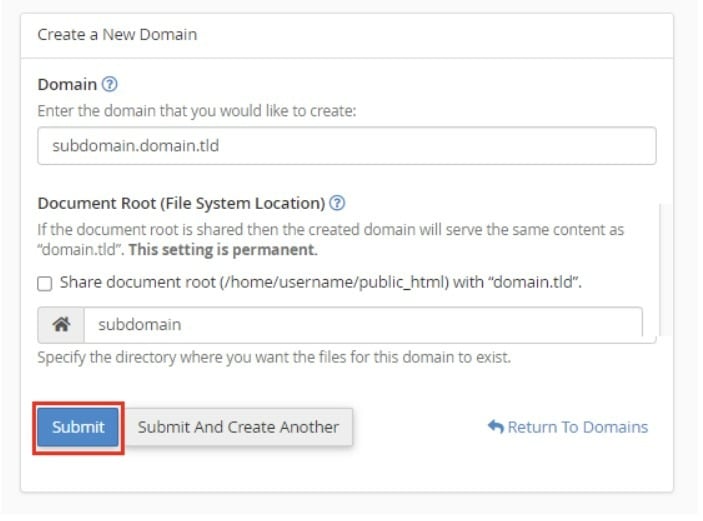Click the bold Domain field label
This screenshot has height=521, width=703.
[67, 85]
